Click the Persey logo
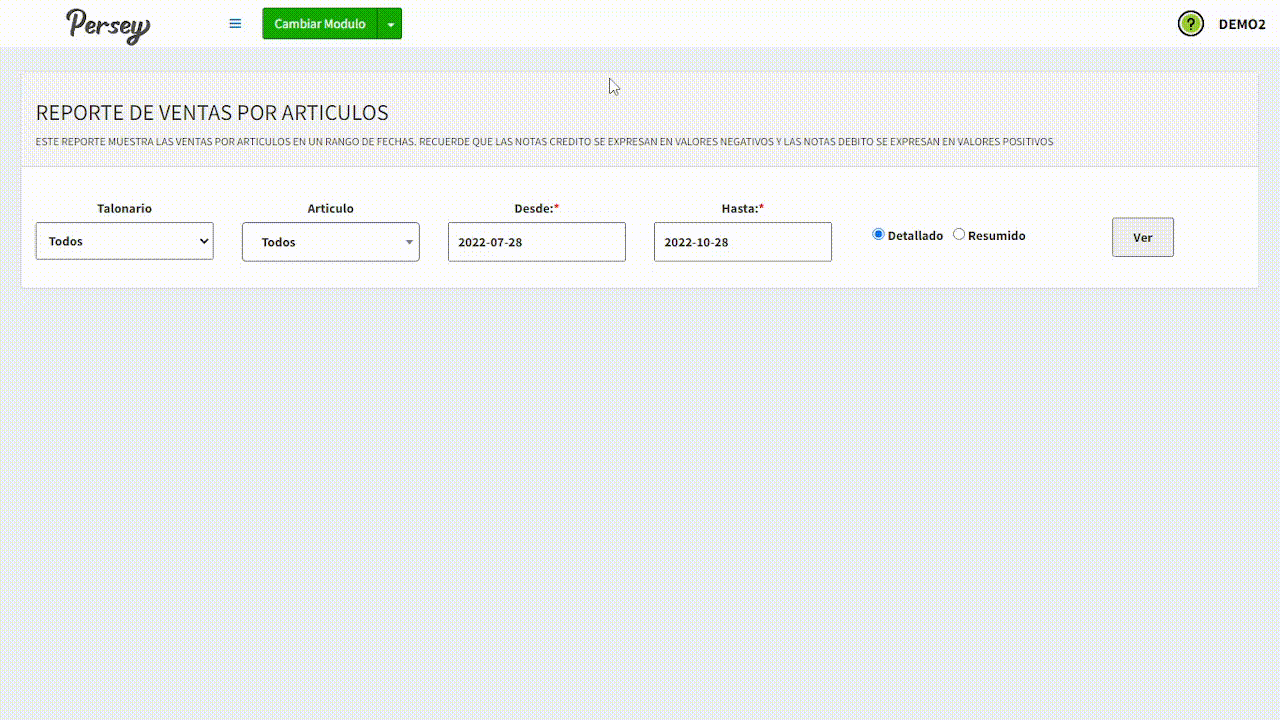Viewport: 1280px width, 720px height. 108,25
